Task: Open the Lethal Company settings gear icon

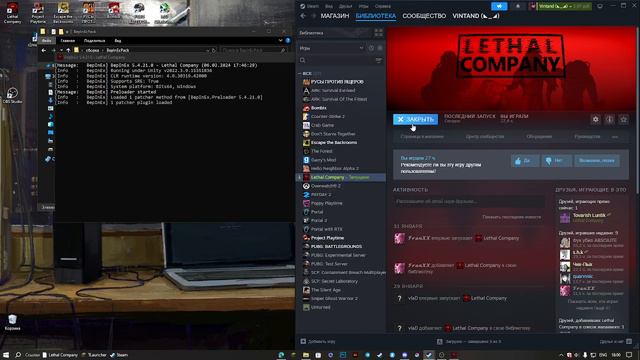Action: [595, 119]
